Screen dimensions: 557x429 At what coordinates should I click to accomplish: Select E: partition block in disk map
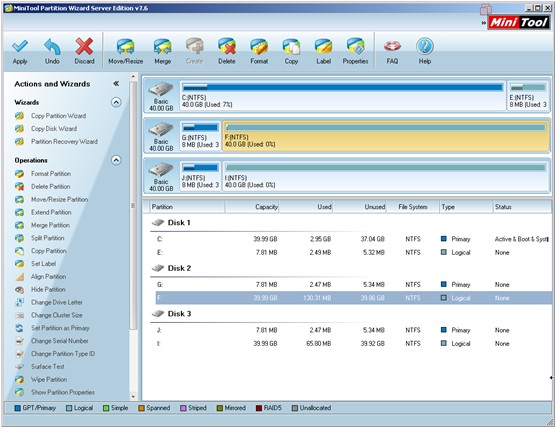click(528, 95)
